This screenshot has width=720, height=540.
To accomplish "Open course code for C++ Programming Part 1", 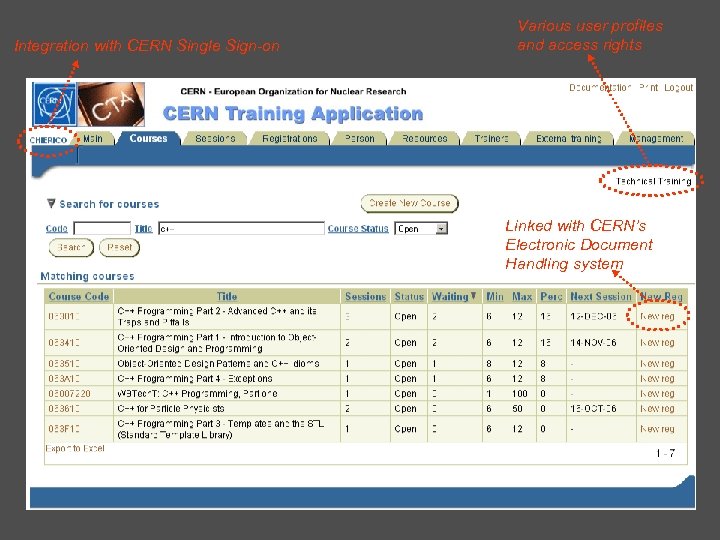I will click(x=64, y=343).
